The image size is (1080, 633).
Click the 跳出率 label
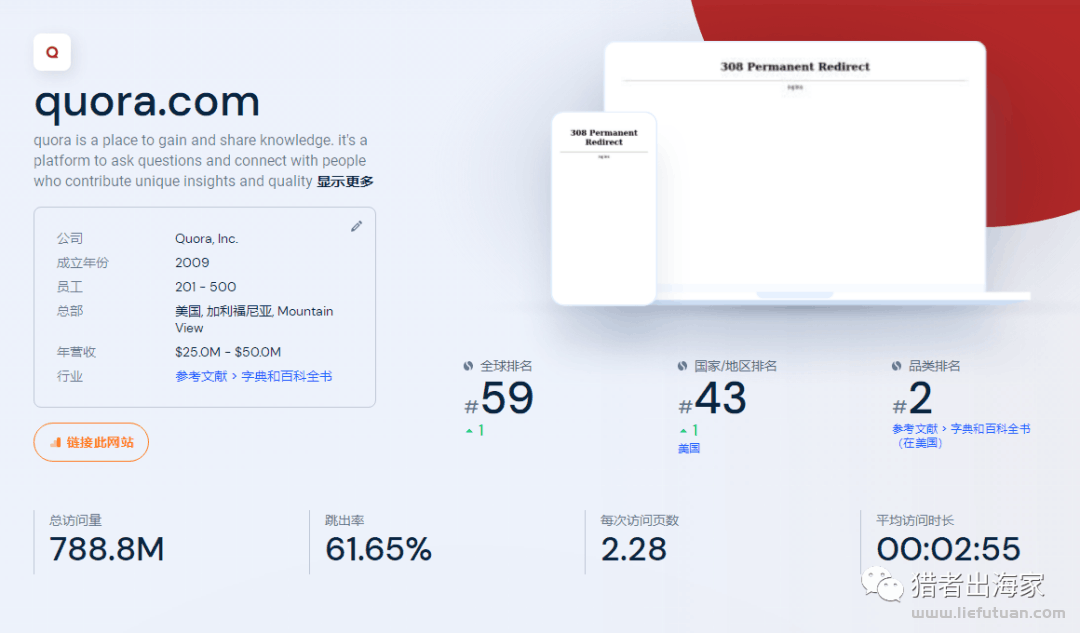[344, 520]
